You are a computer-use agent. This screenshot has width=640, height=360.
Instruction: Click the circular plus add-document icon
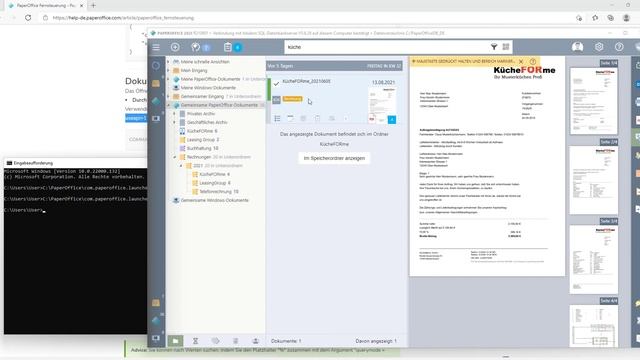175,47
